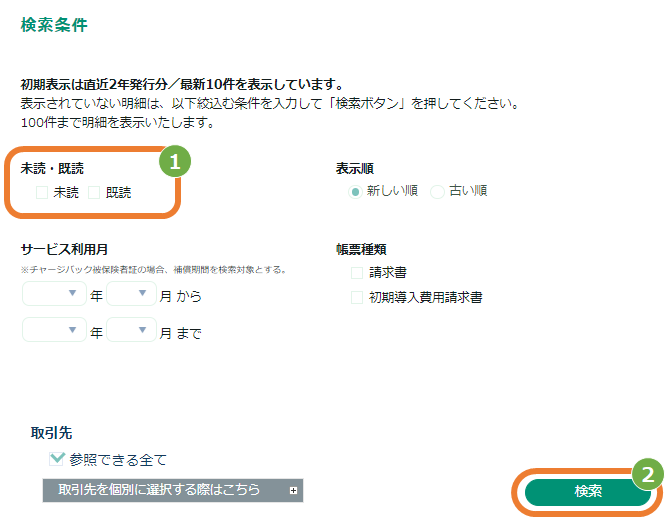Click the チャージバック被保険者証 note text
This screenshot has width=668, height=522.
point(154,270)
